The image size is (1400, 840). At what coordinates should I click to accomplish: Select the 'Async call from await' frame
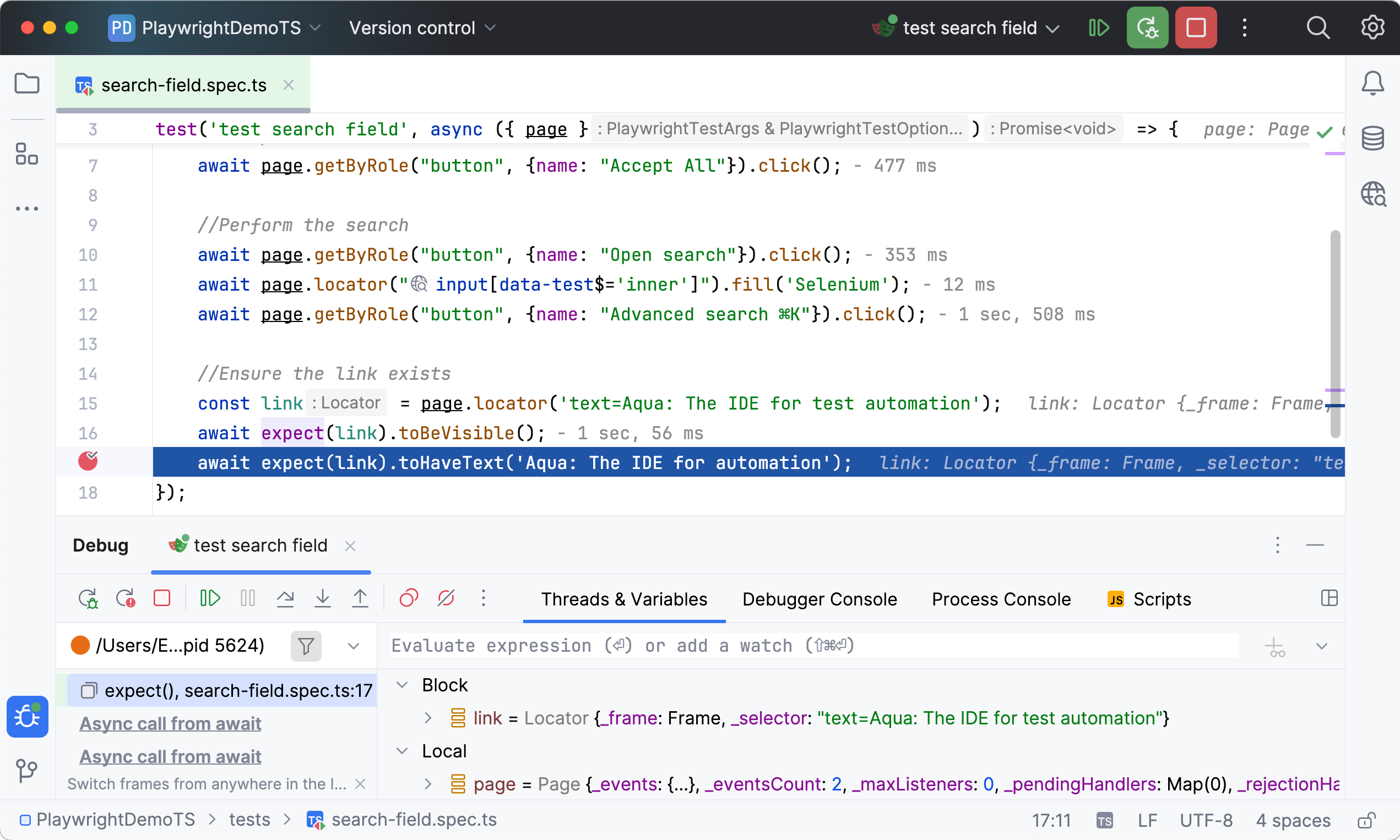(170, 723)
